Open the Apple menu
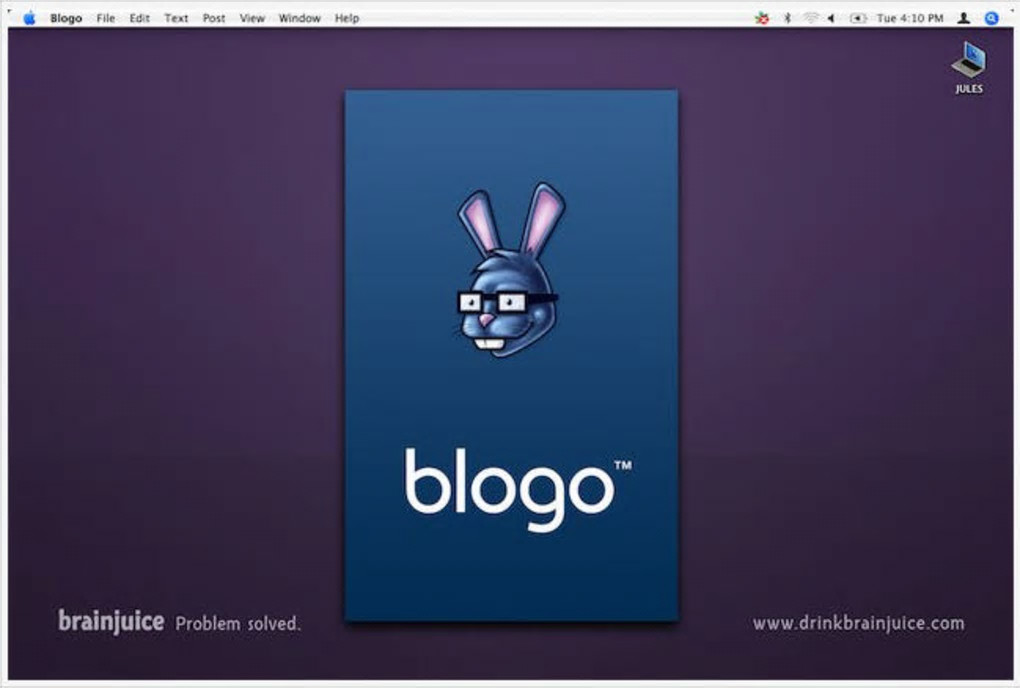 click(x=29, y=18)
